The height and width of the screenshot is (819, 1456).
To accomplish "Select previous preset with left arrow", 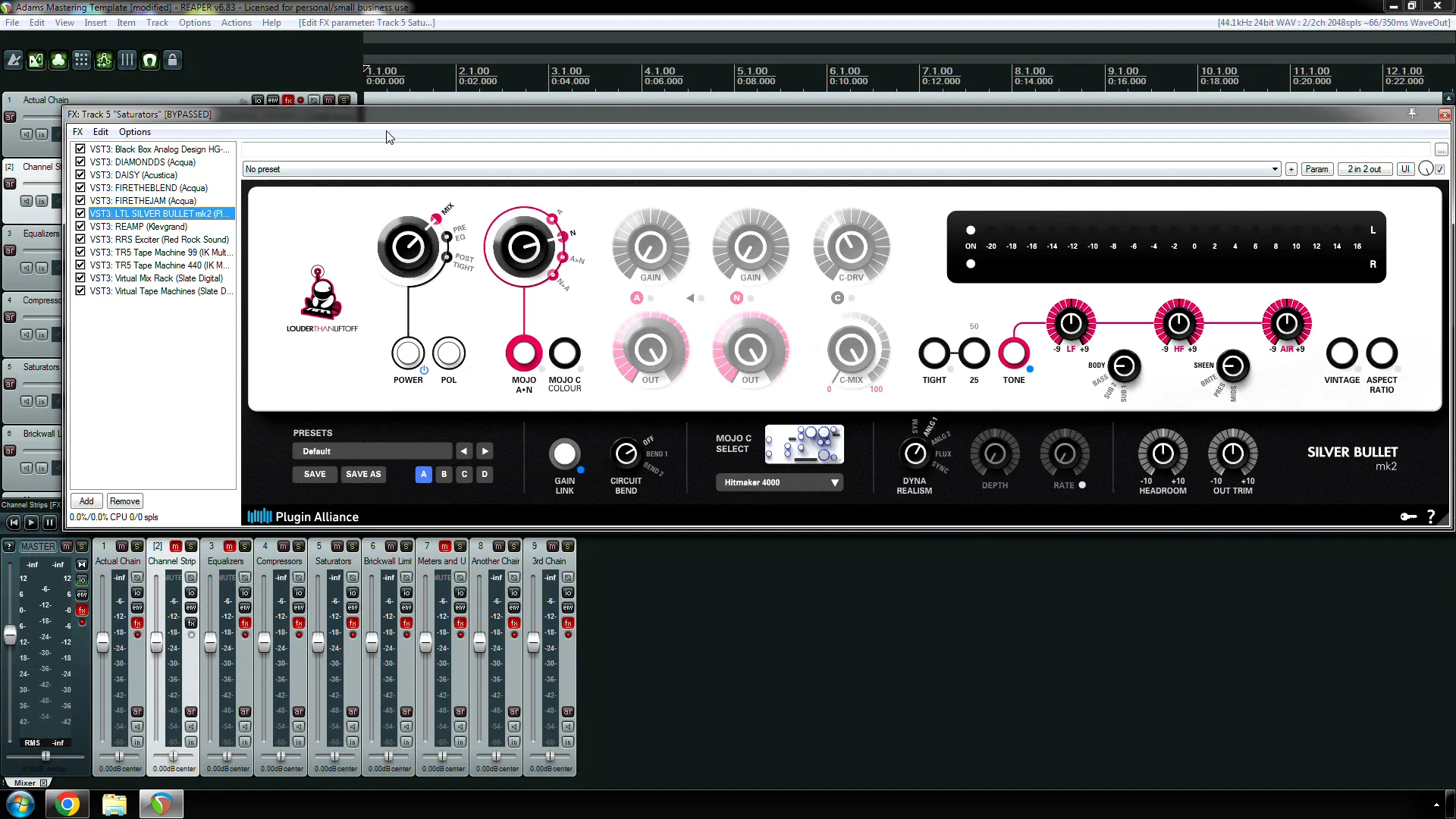I will tap(464, 451).
